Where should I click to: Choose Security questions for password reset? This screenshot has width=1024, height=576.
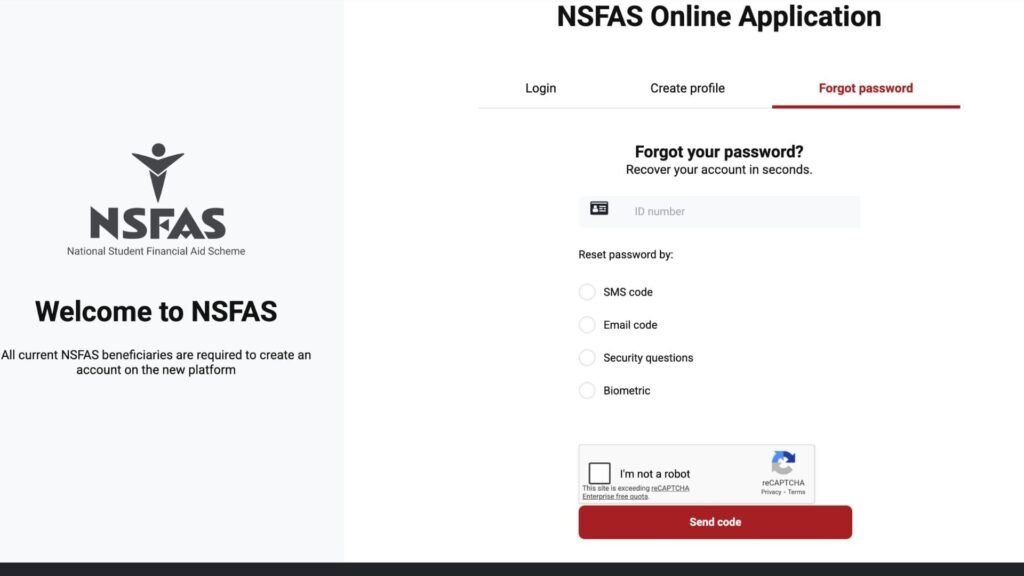coord(587,358)
